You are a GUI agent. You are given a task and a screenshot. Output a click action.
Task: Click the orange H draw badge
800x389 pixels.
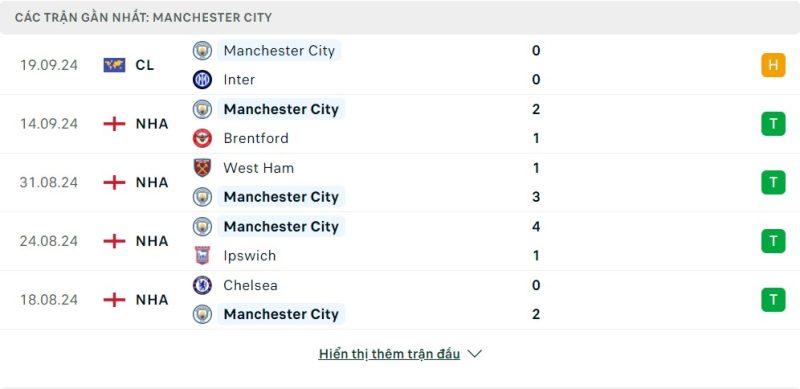coord(773,65)
